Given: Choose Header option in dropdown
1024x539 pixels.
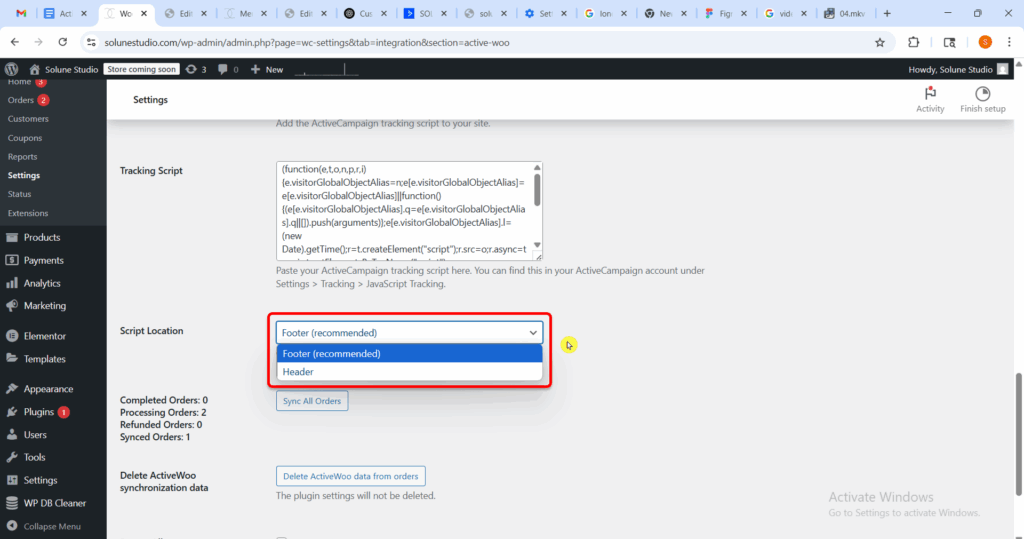Looking at the screenshot, I should tap(409, 372).
